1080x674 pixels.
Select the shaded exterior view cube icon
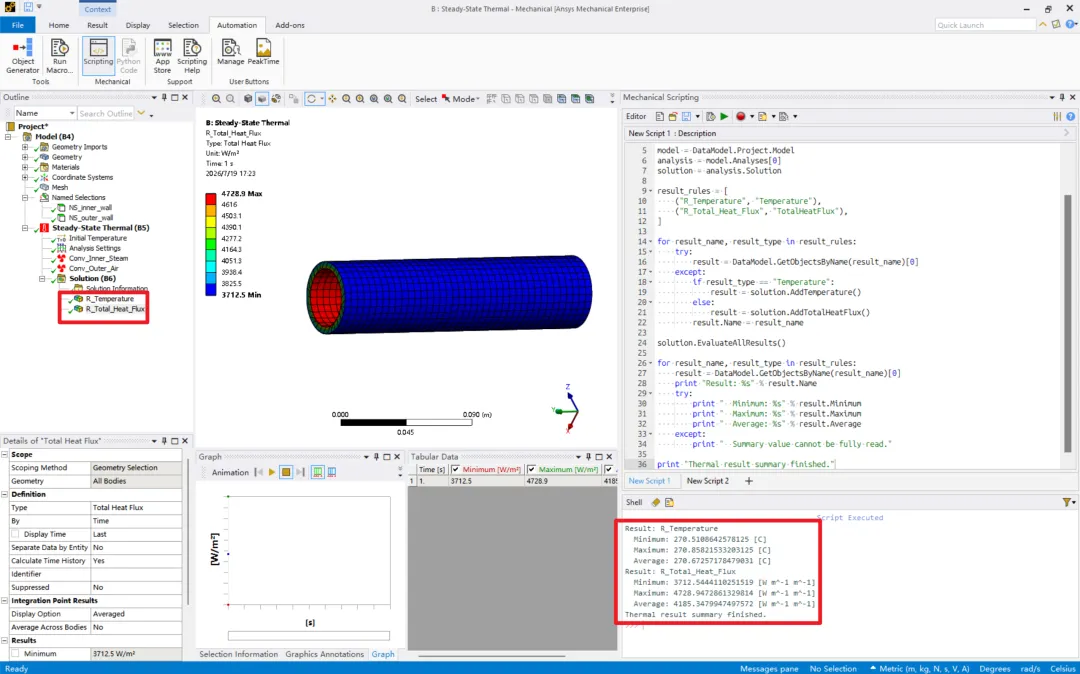tap(262, 99)
